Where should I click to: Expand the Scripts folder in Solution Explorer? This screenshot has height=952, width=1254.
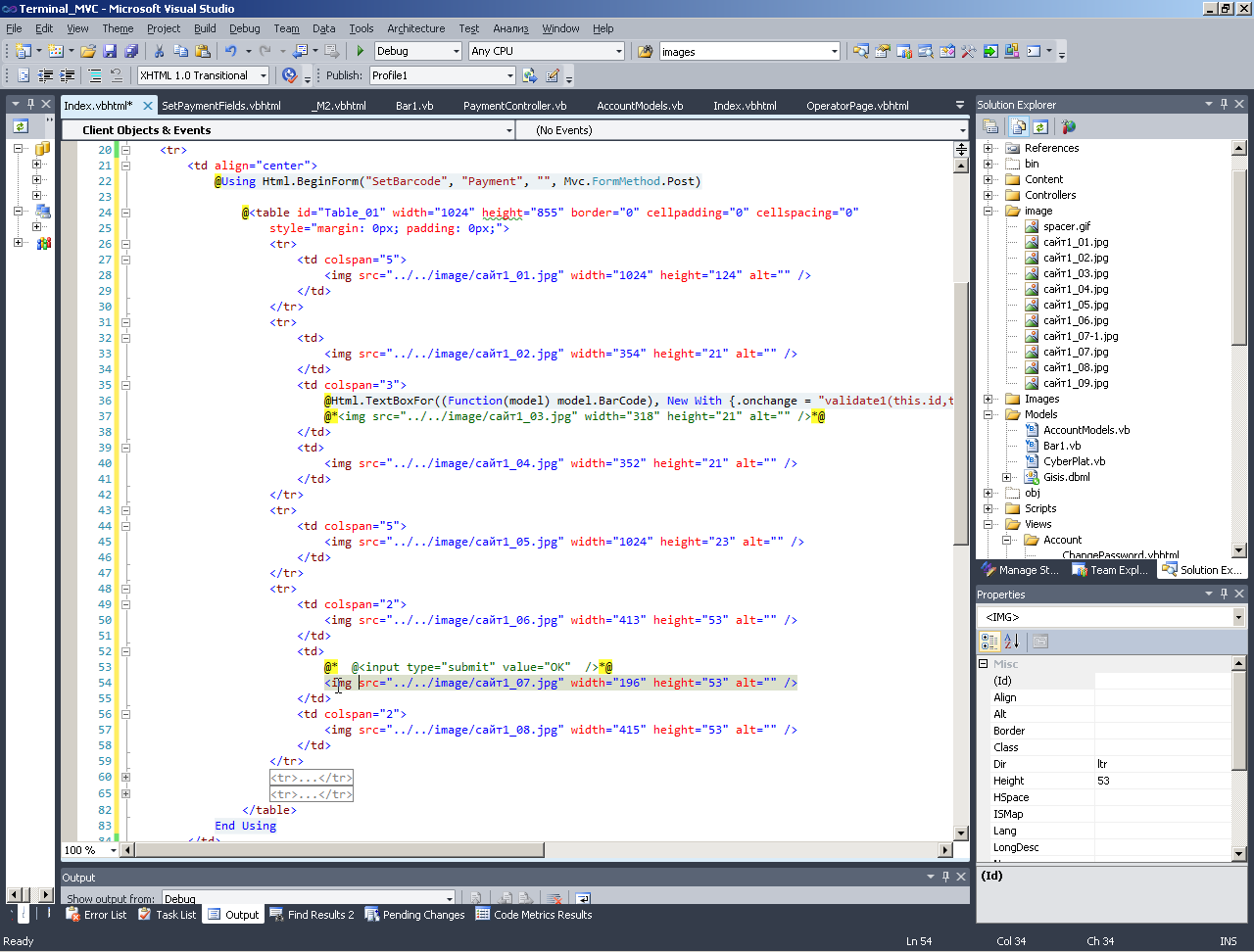coord(989,508)
